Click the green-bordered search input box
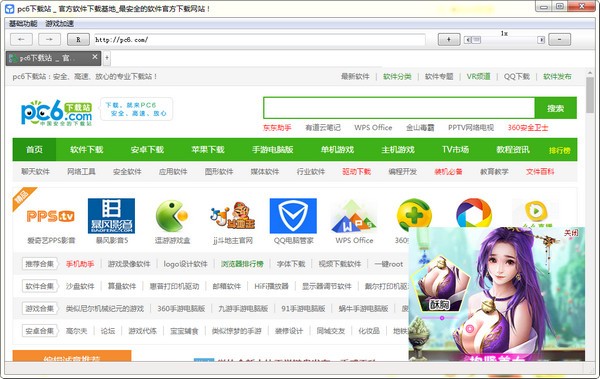This screenshot has width=600, height=379. click(x=399, y=108)
